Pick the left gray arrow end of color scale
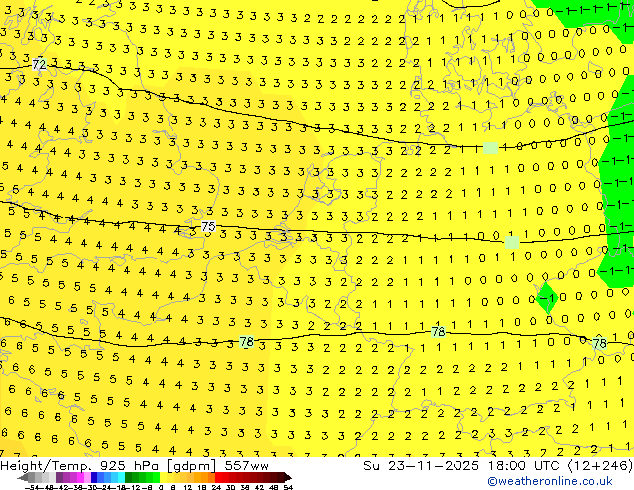The height and width of the screenshot is (490, 634). (x=23, y=478)
